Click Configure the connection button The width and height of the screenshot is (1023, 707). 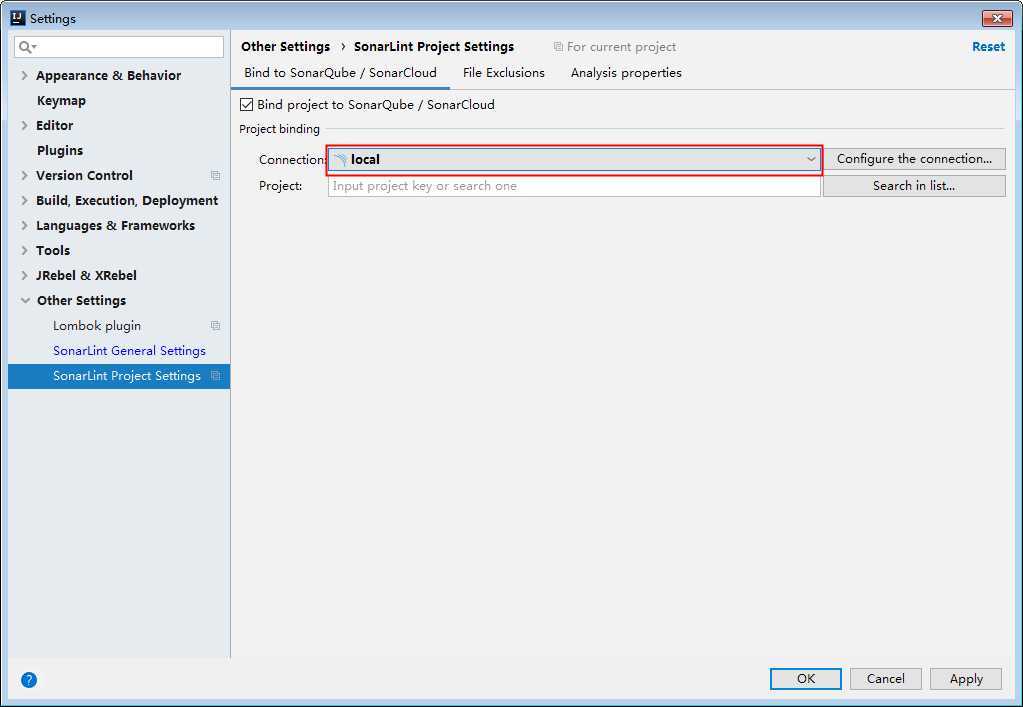[914, 159]
